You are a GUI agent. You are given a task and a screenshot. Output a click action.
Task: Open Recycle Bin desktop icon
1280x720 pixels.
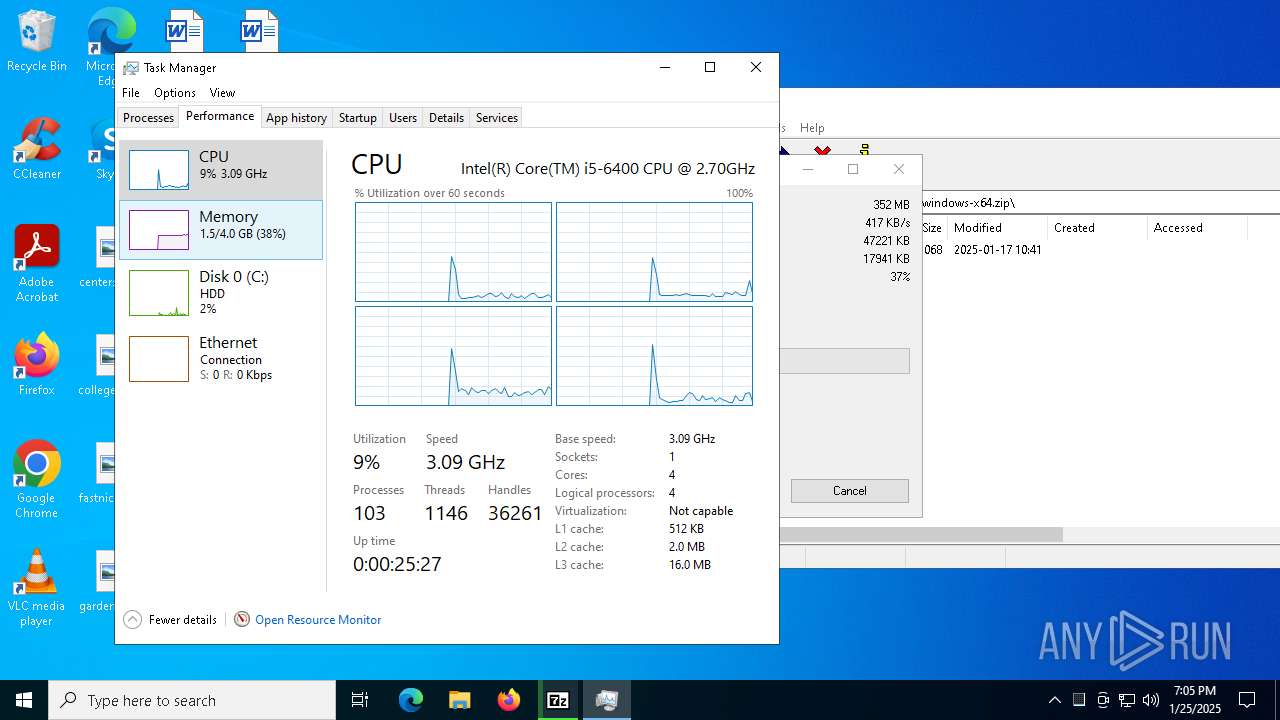[x=37, y=42]
